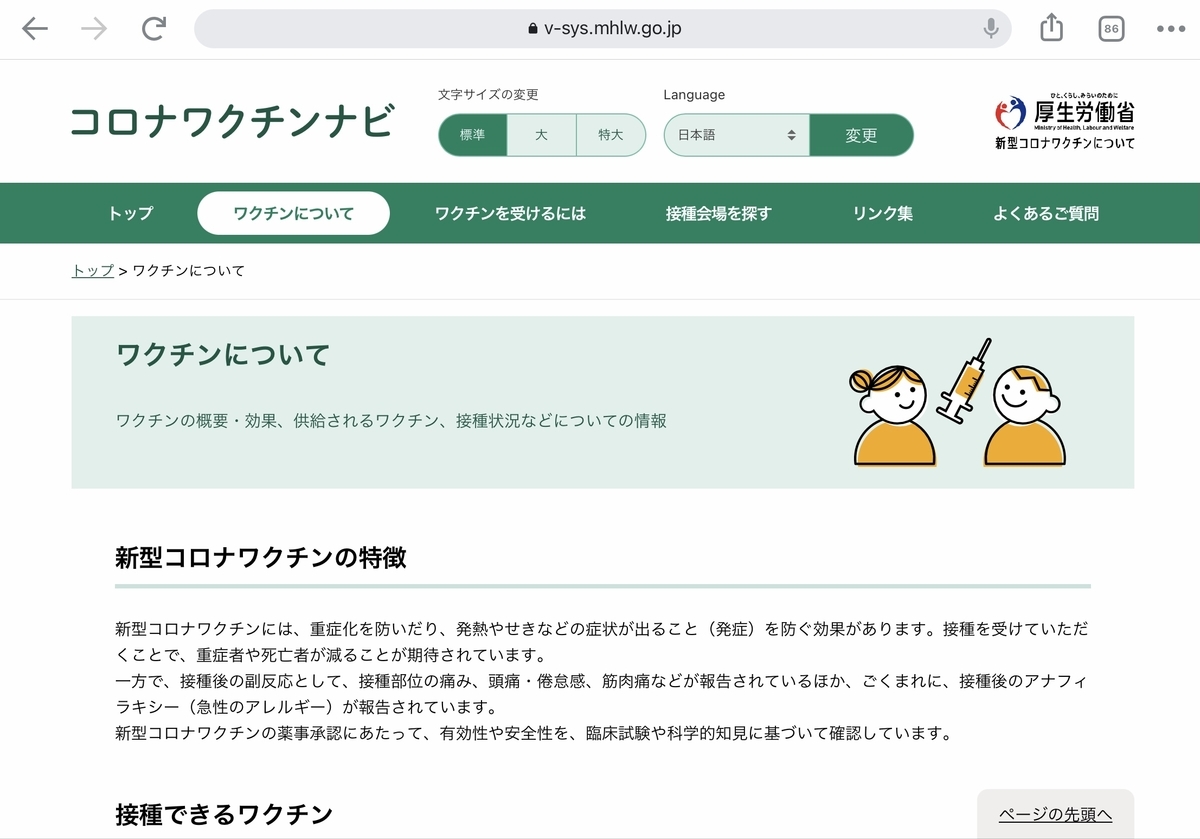
Task: Click the voice search microphone in address bar
Action: click(x=991, y=28)
